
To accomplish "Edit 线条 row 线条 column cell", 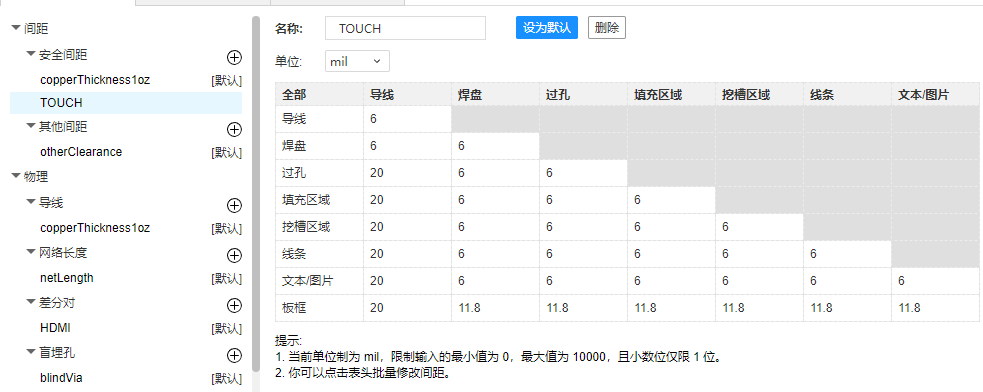I will 848,254.
